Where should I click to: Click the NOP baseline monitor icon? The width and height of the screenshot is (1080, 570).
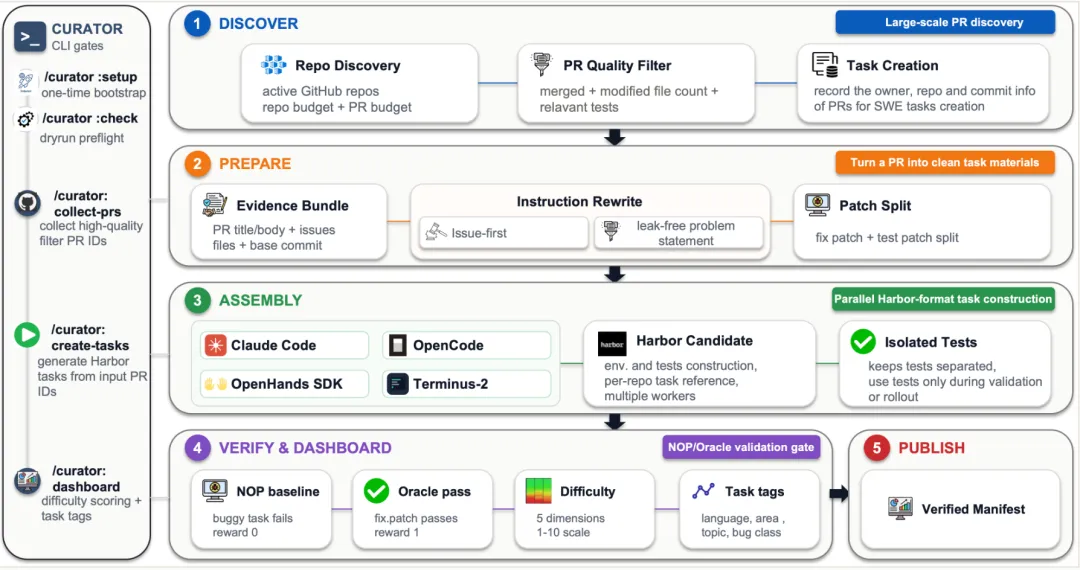coord(215,490)
